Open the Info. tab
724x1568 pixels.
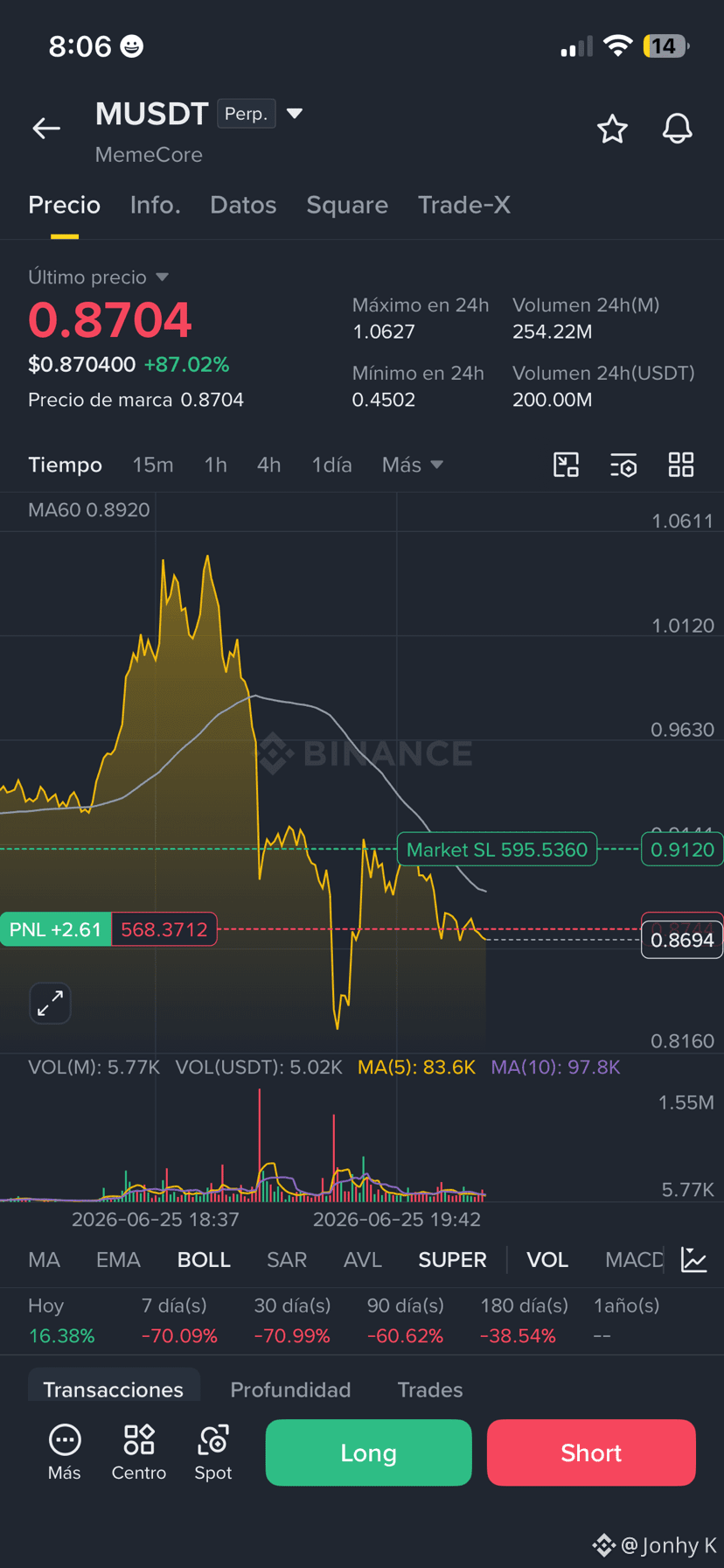(155, 205)
